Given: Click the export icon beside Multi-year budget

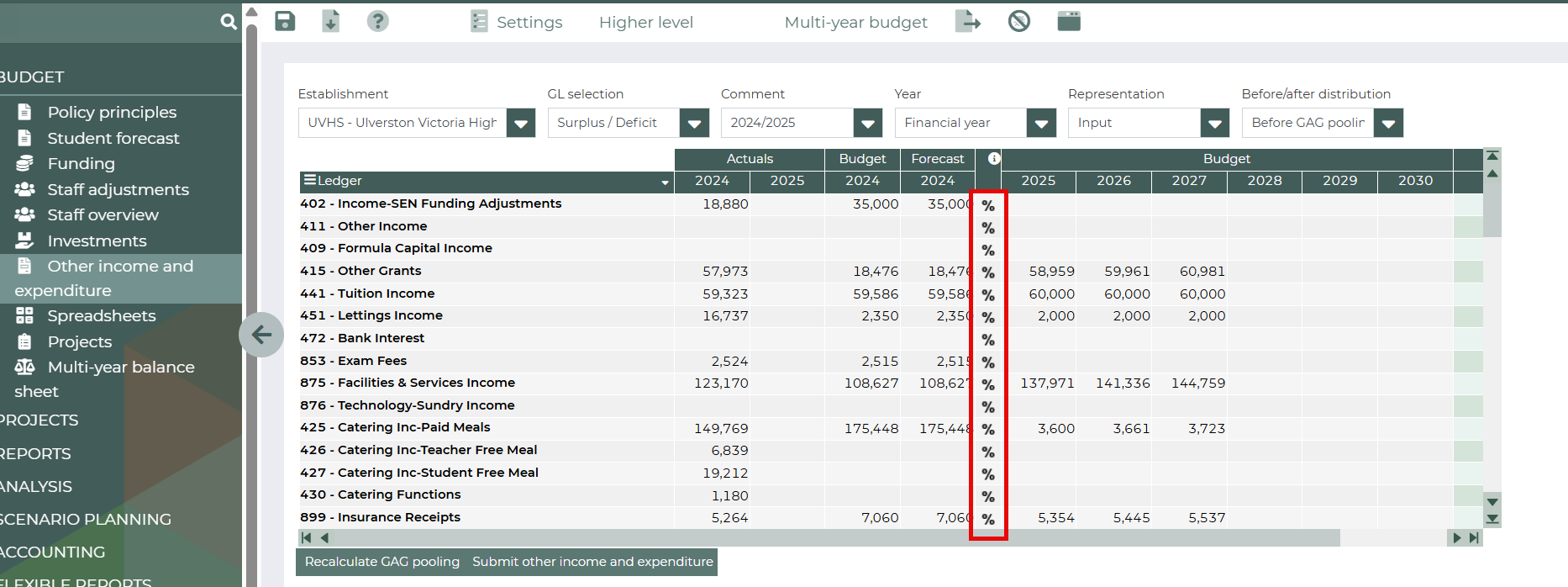Looking at the screenshot, I should point(968,22).
